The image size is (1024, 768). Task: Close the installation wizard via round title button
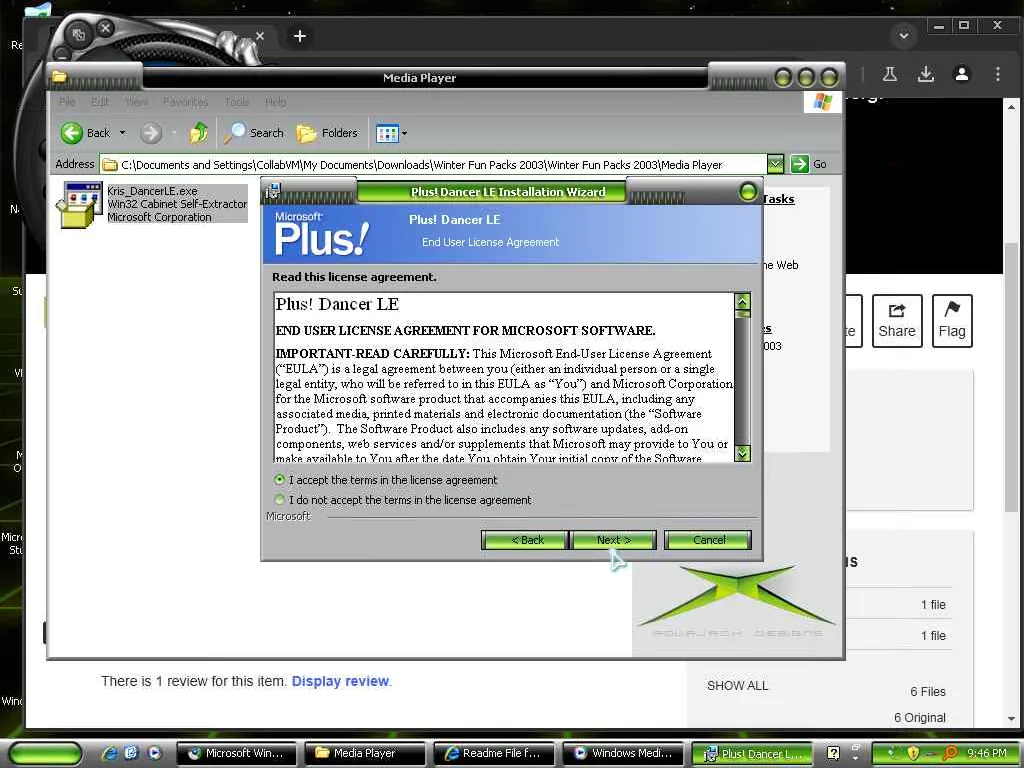(748, 192)
